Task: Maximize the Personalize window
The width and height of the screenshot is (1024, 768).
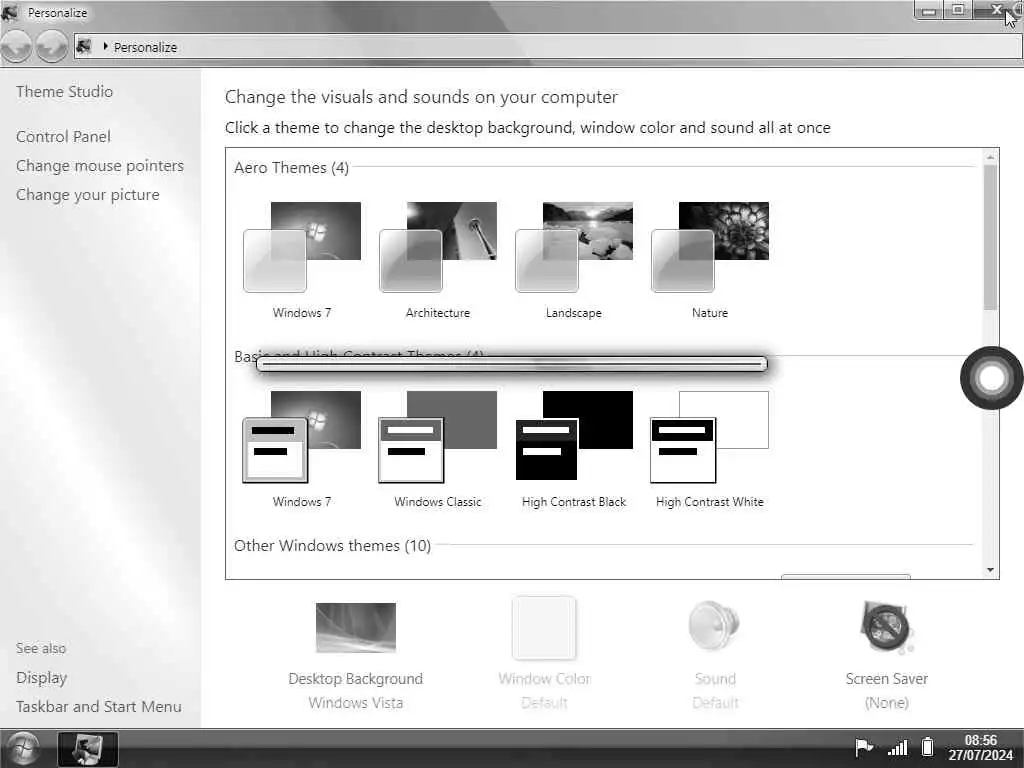Action: [x=958, y=10]
